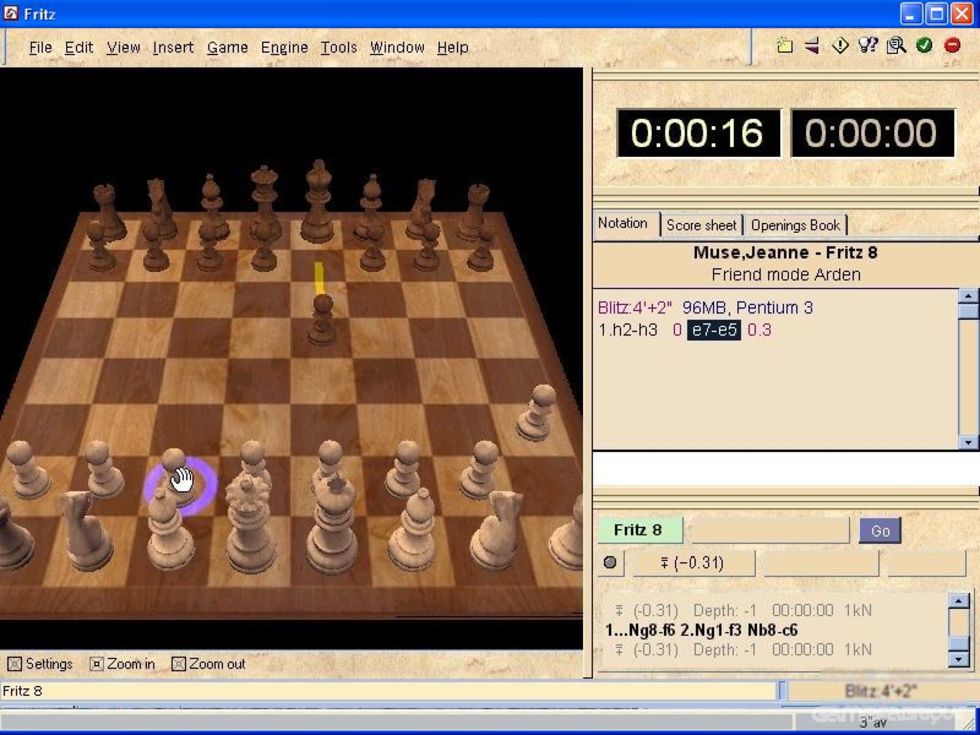Click the white knight on g1
980x735 pixels.
pyautogui.click(x=496, y=531)
